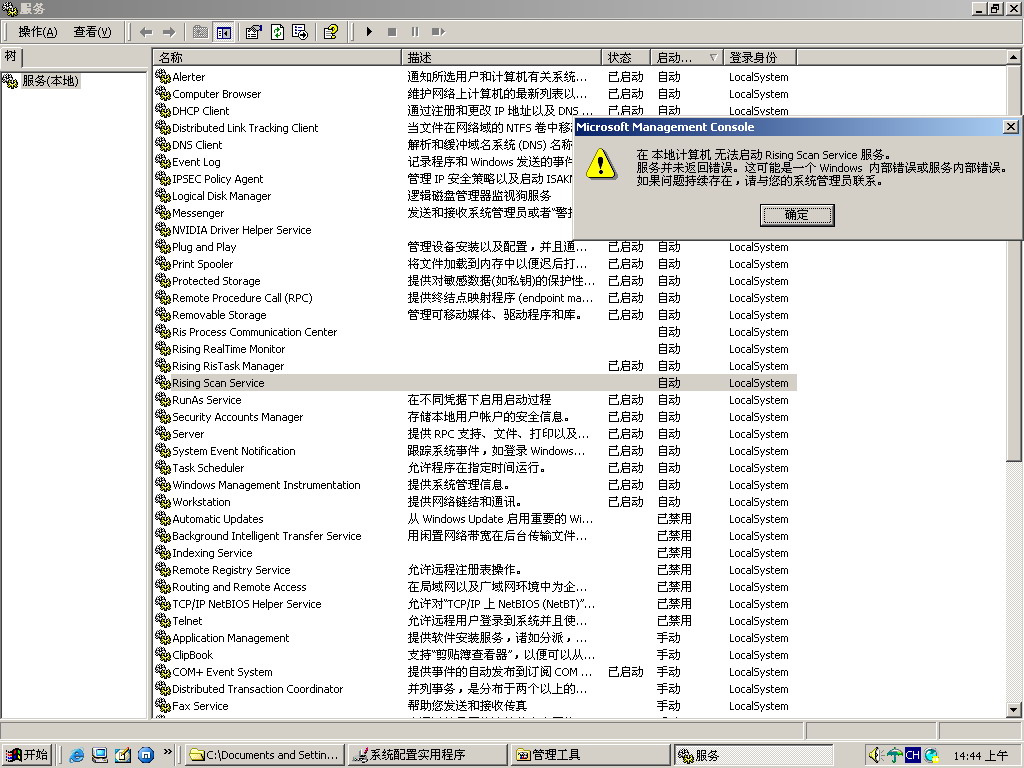Select the DHCP Client service icon
Viewport: 1024px width, 768px height.
click(x=163, y=110)
